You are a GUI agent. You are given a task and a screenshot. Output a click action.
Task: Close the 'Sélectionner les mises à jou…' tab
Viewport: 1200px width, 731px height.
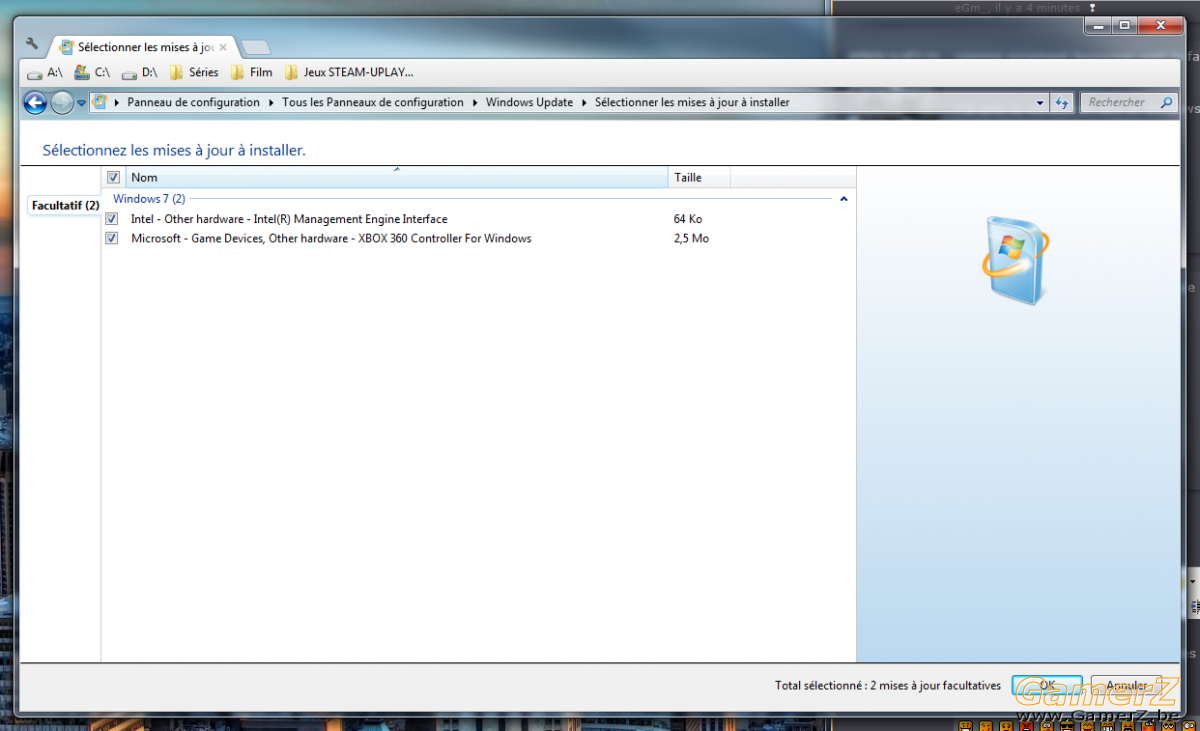[223, 47]
